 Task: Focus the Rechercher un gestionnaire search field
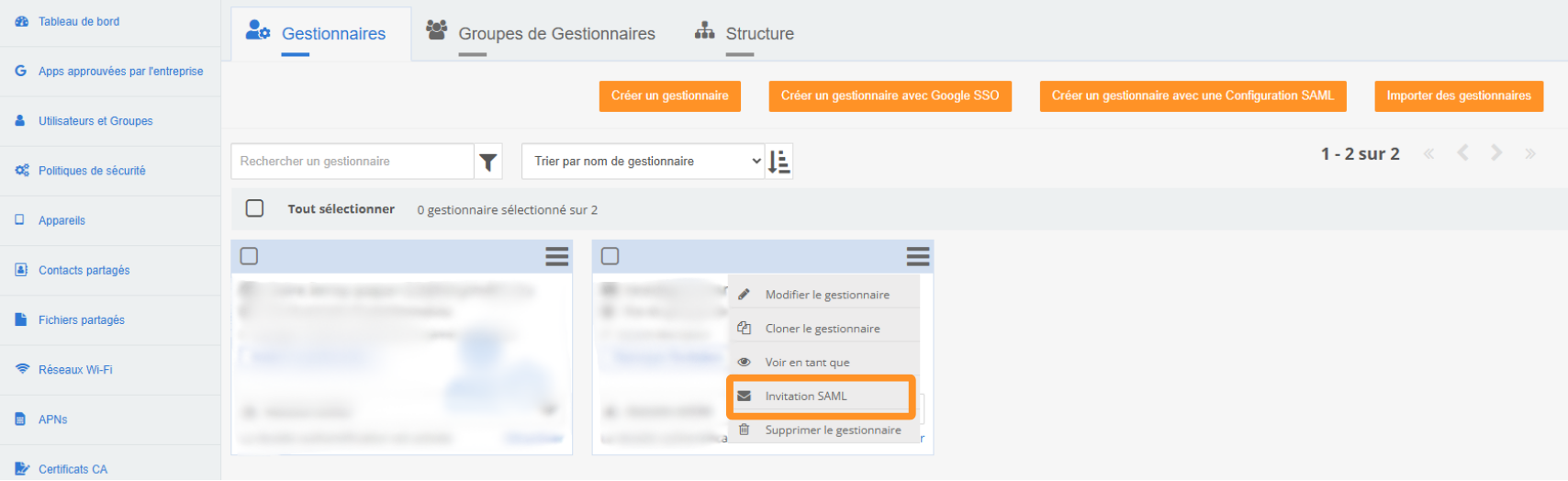pos(352,162)
